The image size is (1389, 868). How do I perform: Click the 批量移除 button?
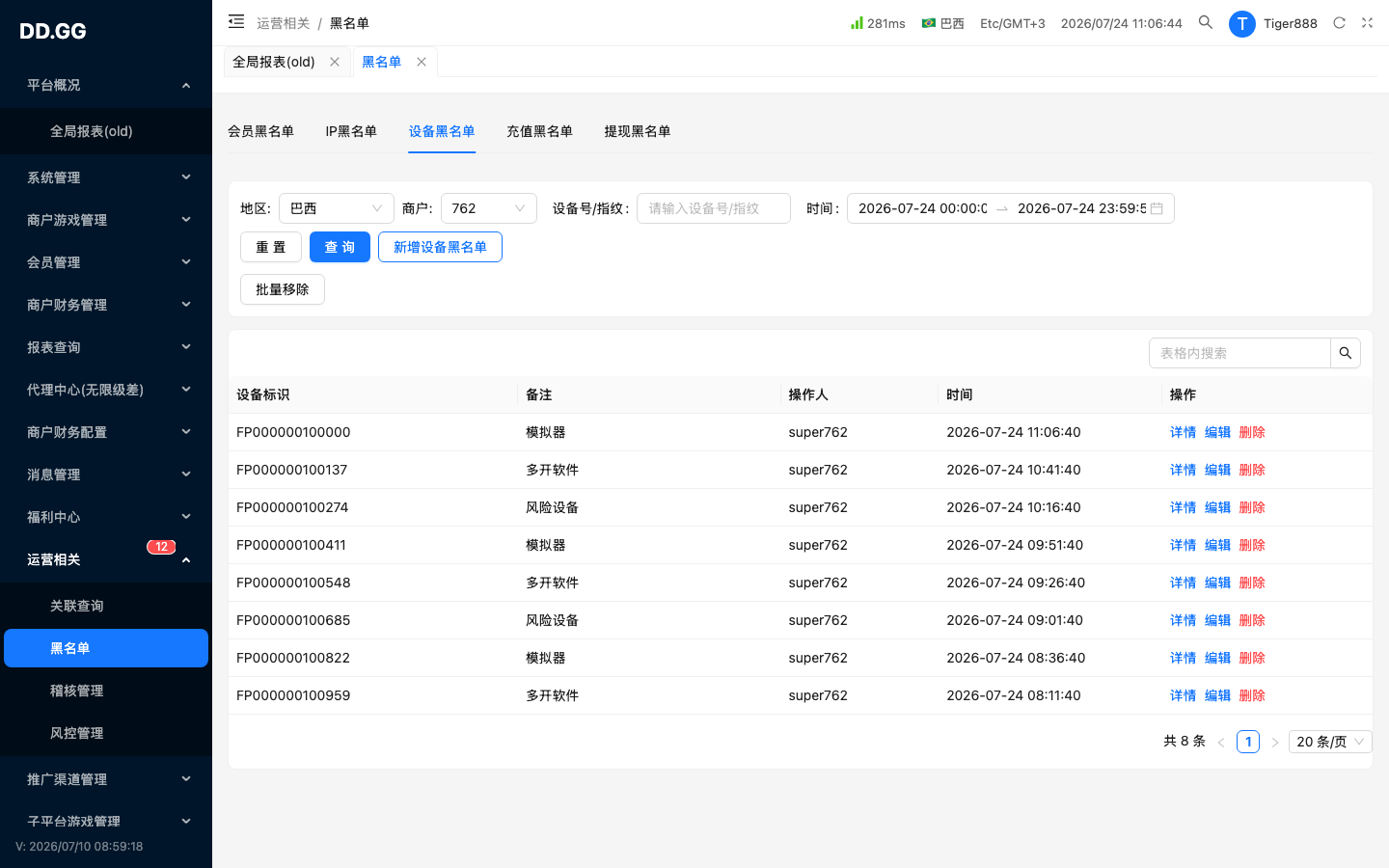coord(283,289)
